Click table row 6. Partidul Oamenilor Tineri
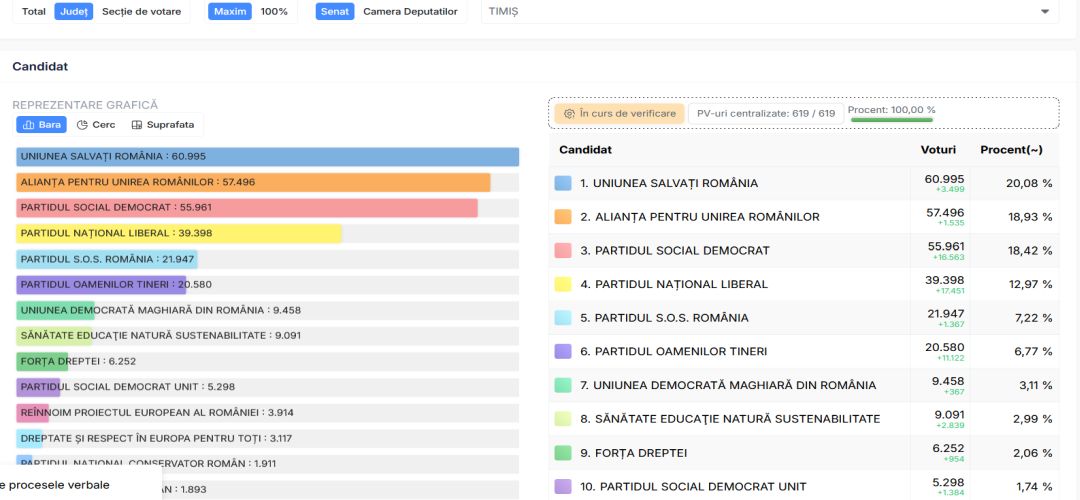Image resolution: width=1080 pixels, height=500 pixels. point(804,351)
